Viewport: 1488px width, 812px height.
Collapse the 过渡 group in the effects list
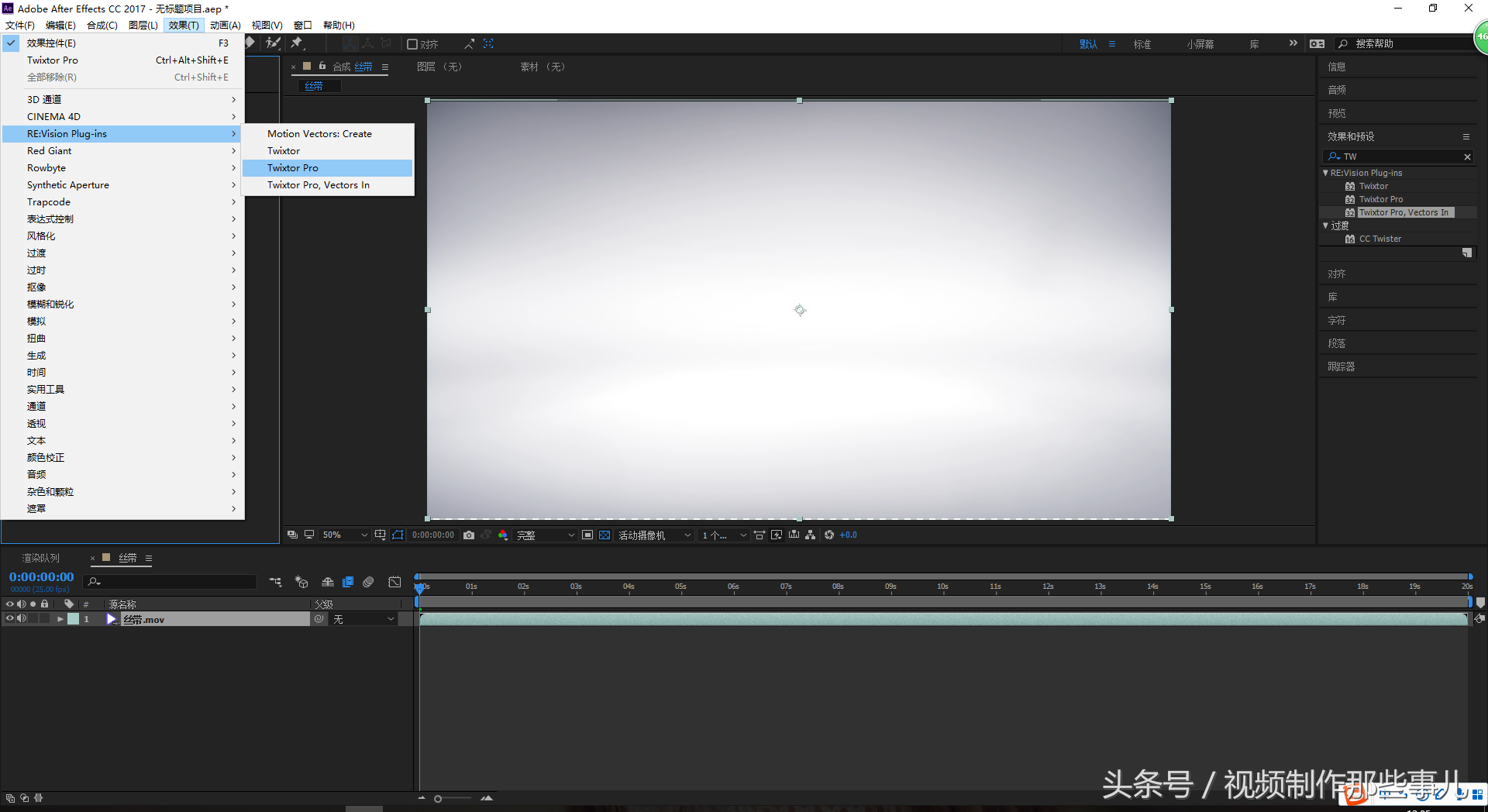[1326, 225]
